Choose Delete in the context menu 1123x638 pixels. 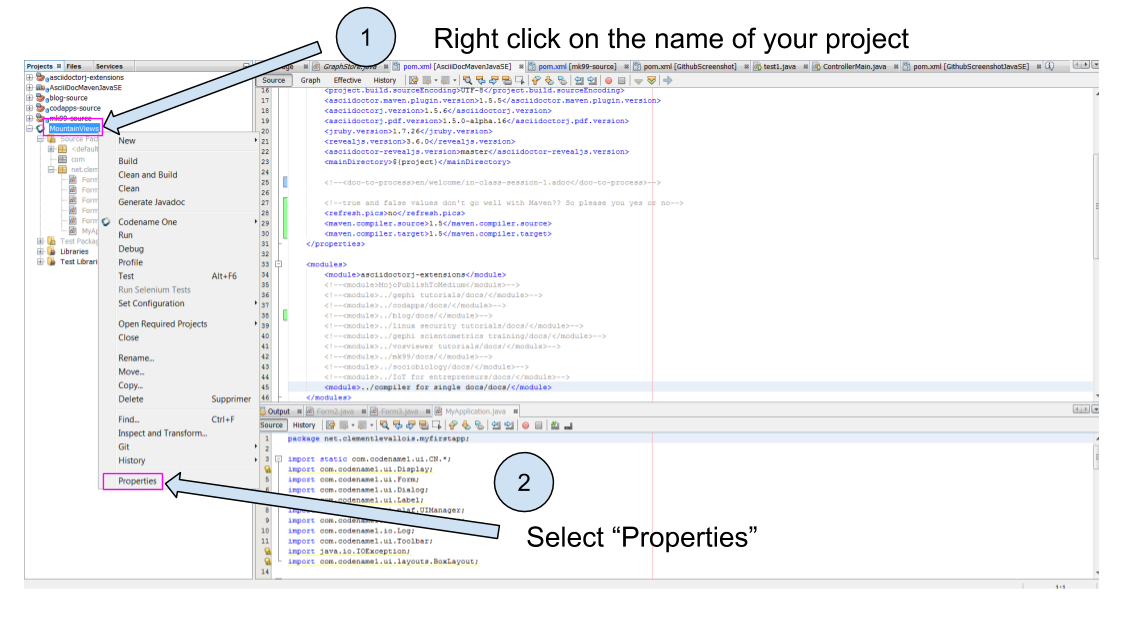130,399
